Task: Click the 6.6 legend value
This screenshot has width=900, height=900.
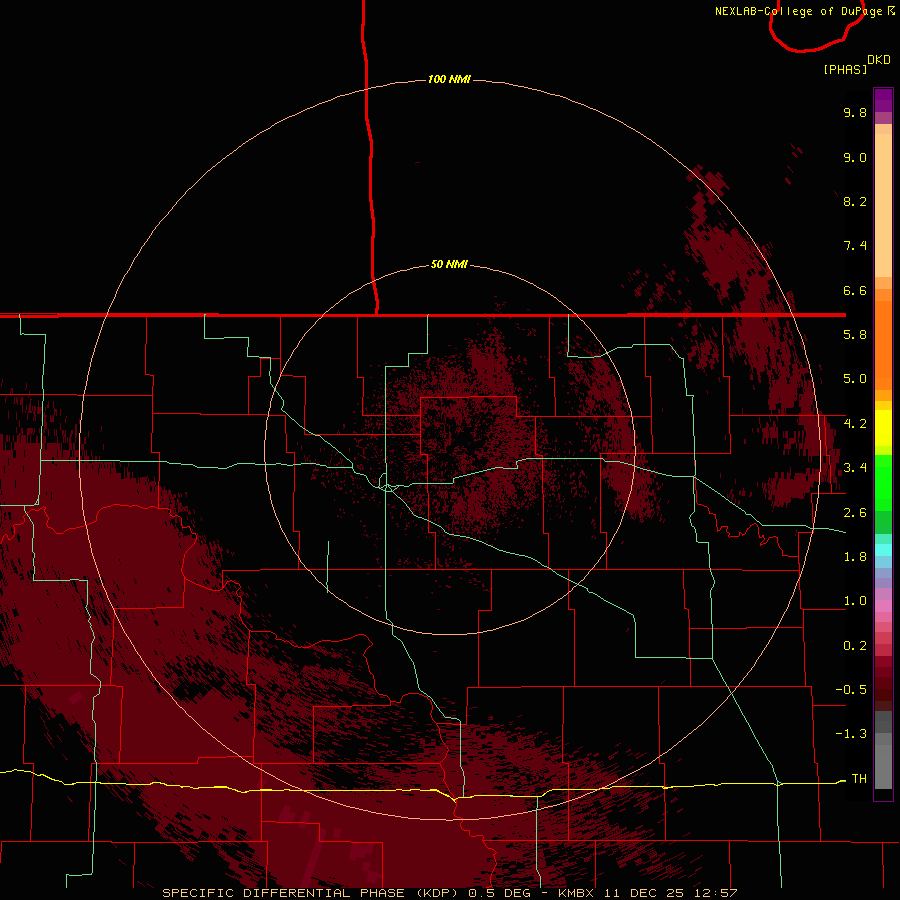Action: tap(855, 290)
